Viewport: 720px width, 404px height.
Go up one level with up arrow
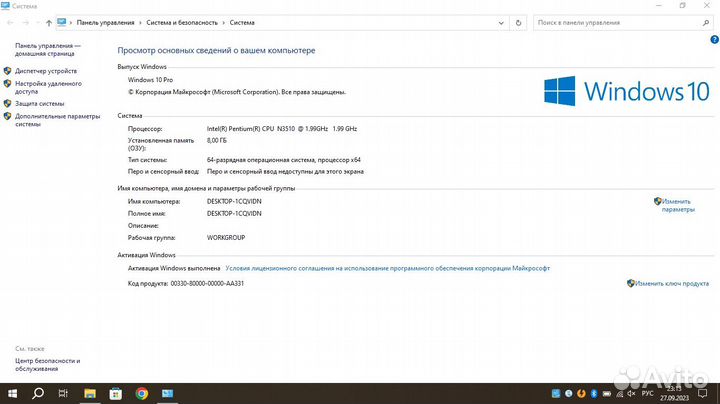[49, 22]
